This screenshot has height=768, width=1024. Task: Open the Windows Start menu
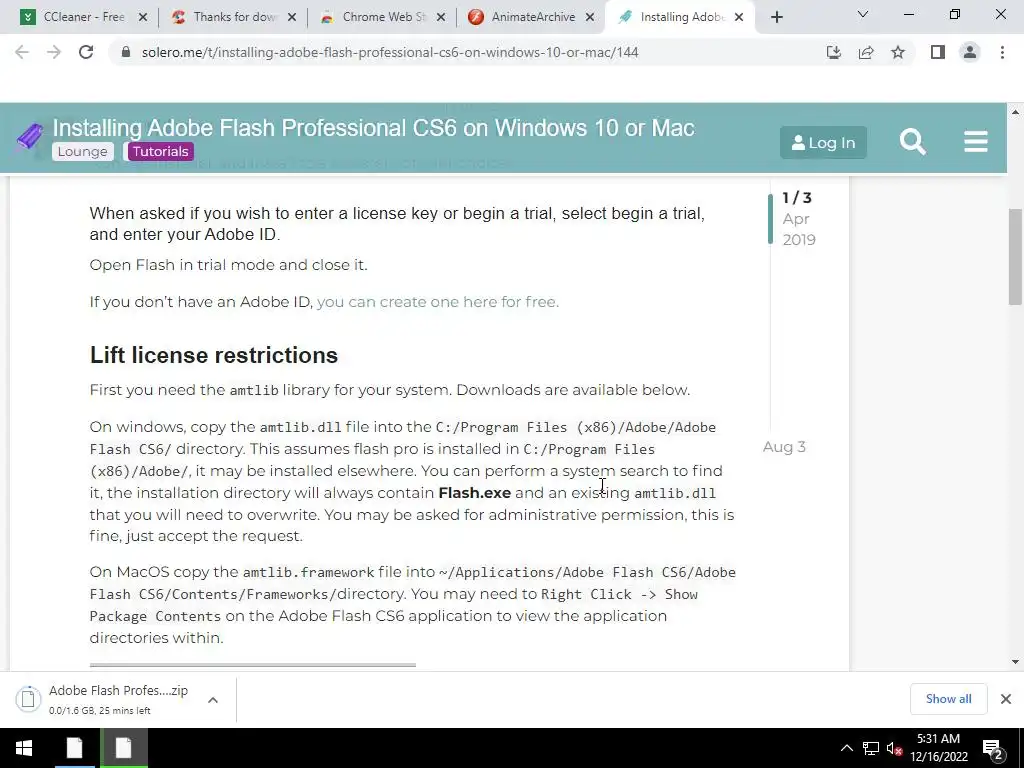(x=24, y=748)
